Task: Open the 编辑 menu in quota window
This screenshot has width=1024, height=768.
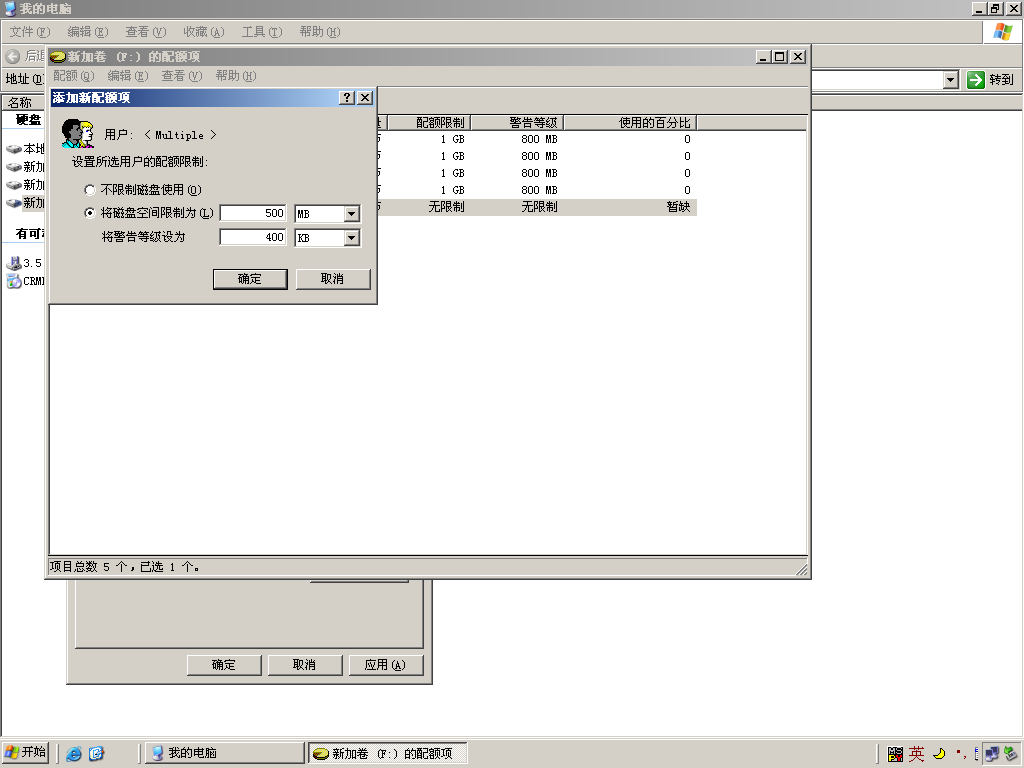Action: pyautogui.click(x=127, y=76)
